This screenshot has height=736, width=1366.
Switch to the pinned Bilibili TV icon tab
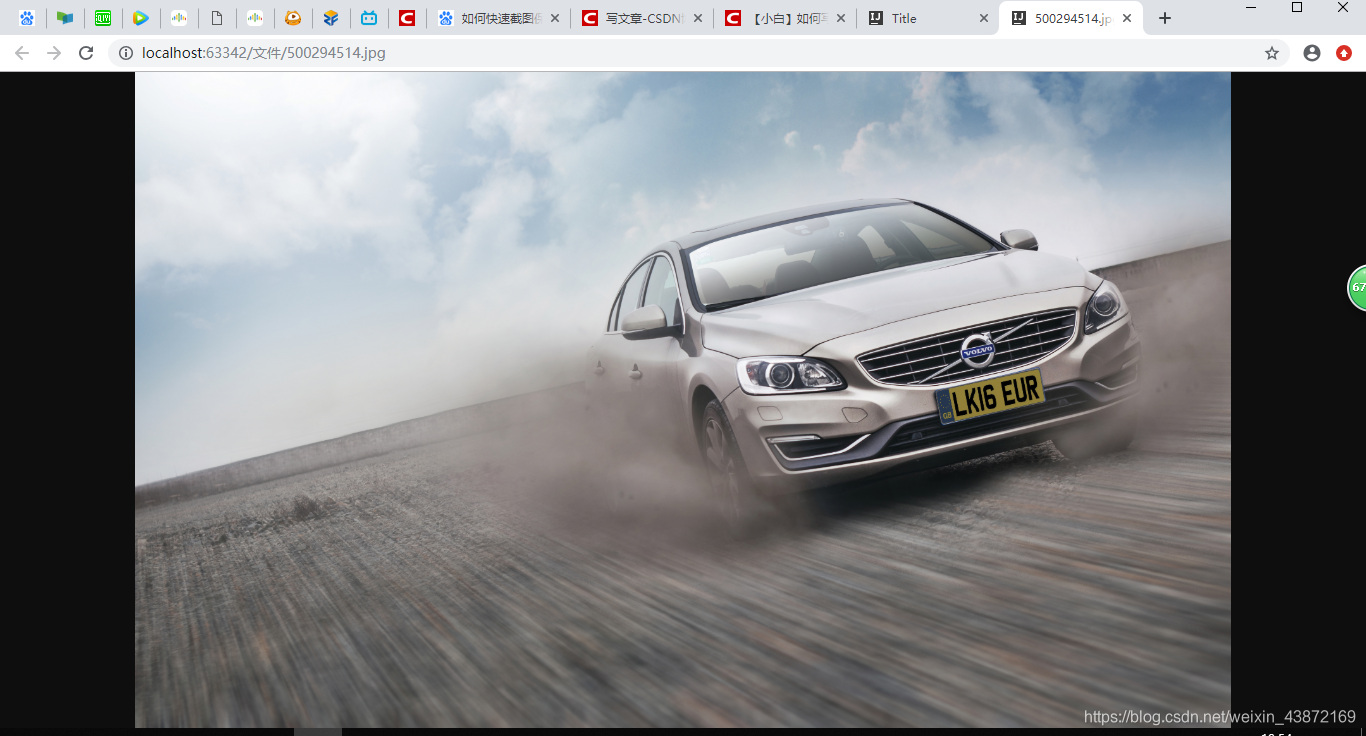tap(369, 18)
